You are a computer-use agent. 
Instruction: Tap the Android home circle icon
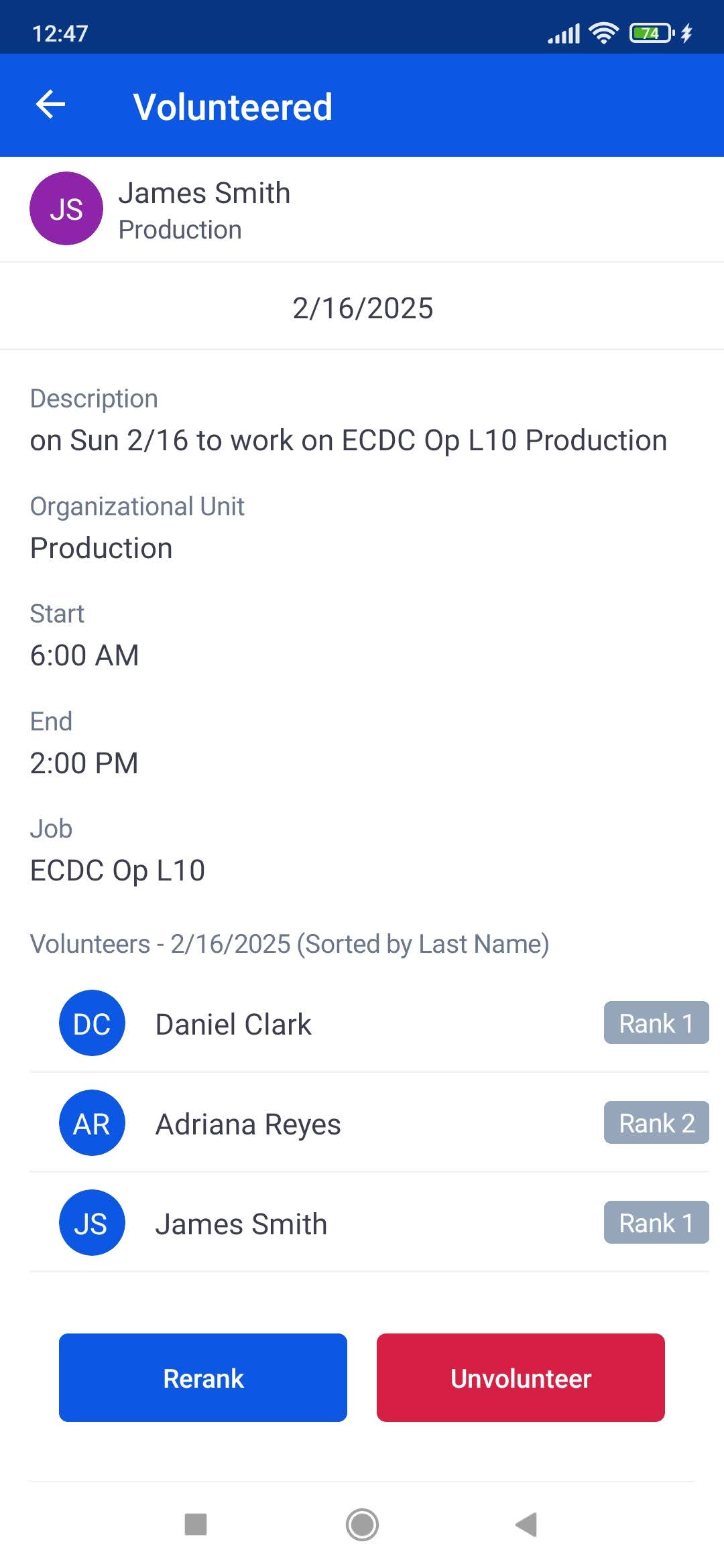(x=362, y=1524)
